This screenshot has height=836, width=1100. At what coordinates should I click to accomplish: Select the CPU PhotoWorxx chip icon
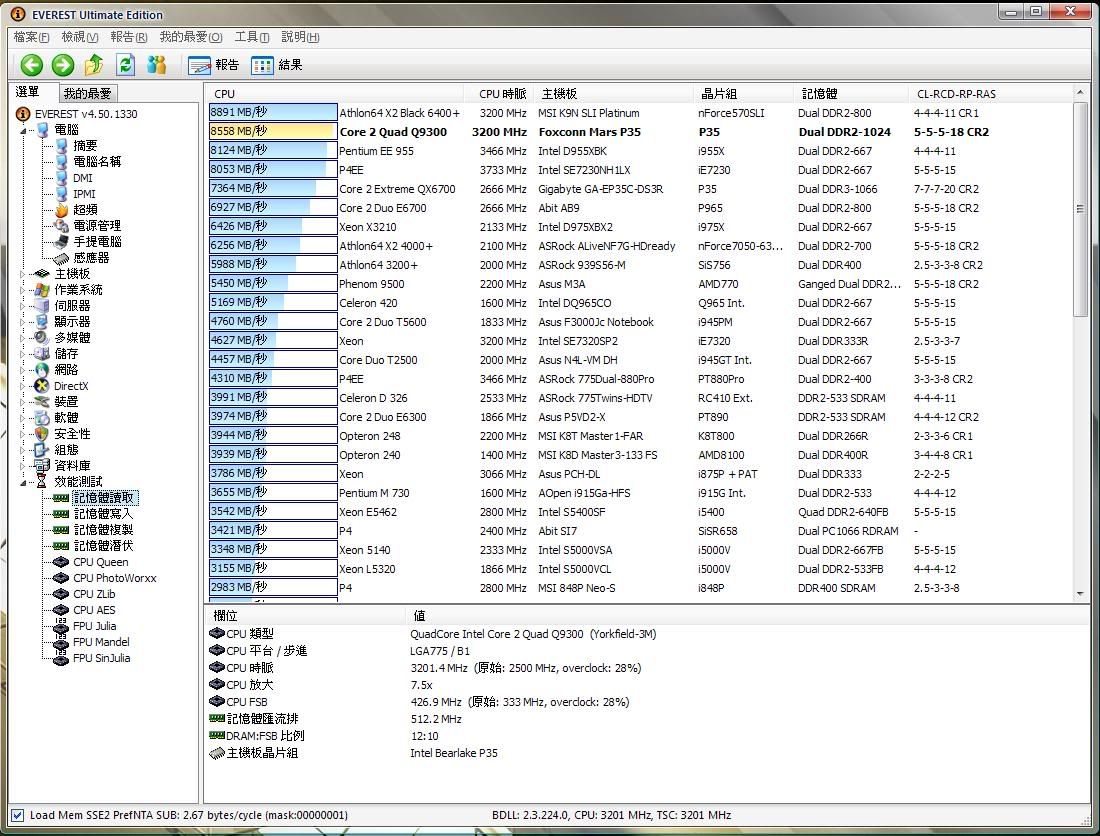tap(61, 579)
